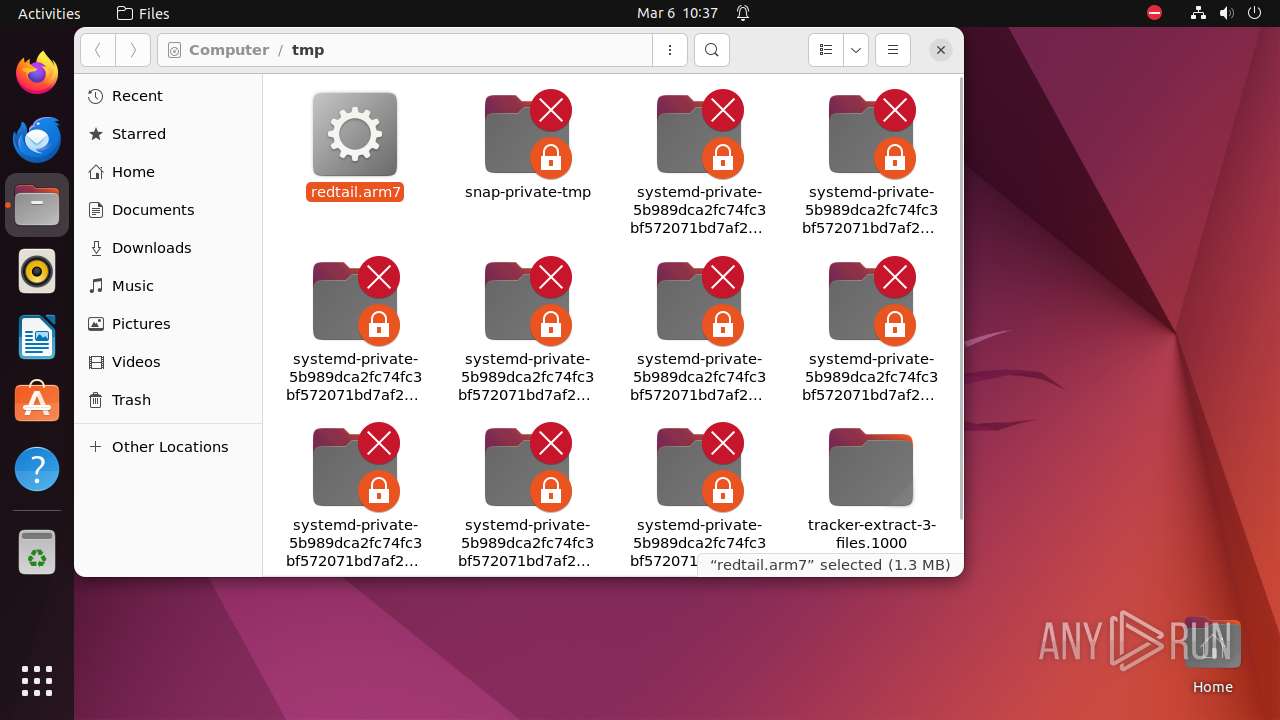This screenshot has width=1280, height=720.
Task: Open Help from the dock
Action: (x=37, y=469)
